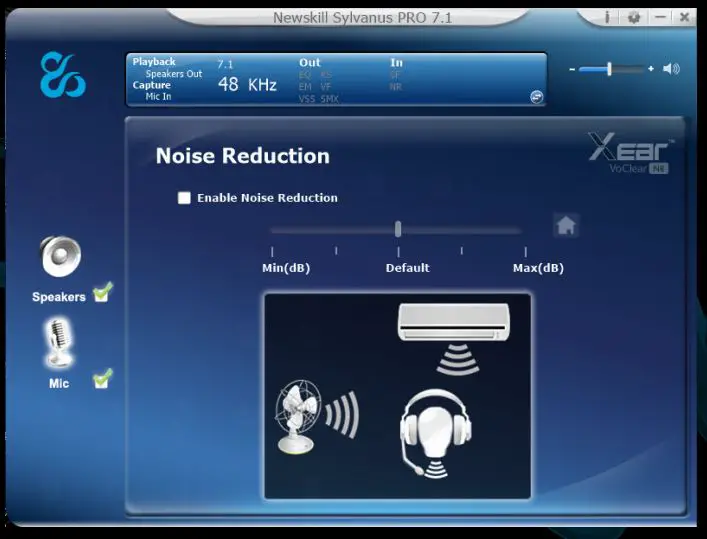Click the 'Speakers Out' playback text
The height and width of the screenshot is (539, 707).
(174, 74)
